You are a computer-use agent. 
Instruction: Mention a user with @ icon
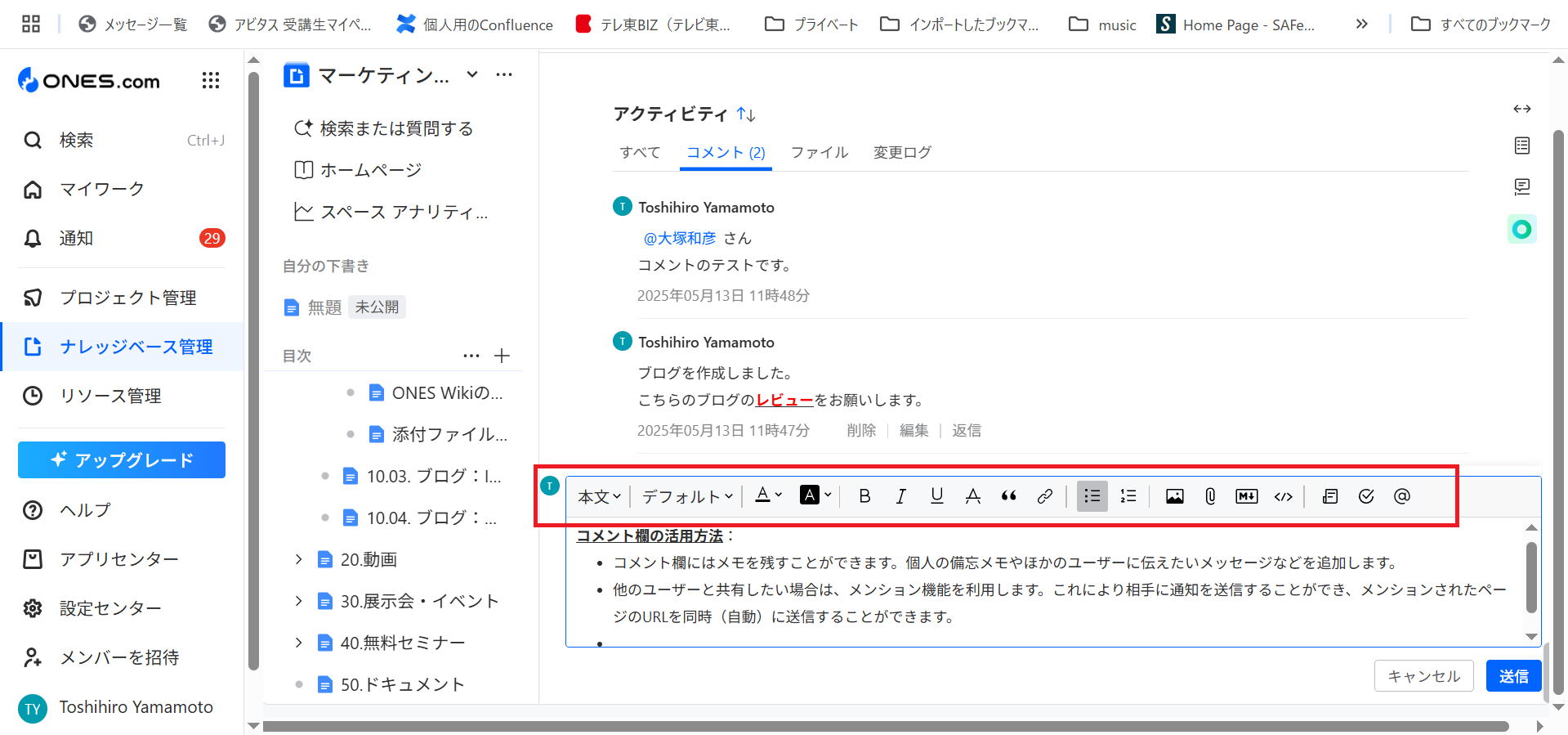pyautogui.click(x=1401, y=496)
